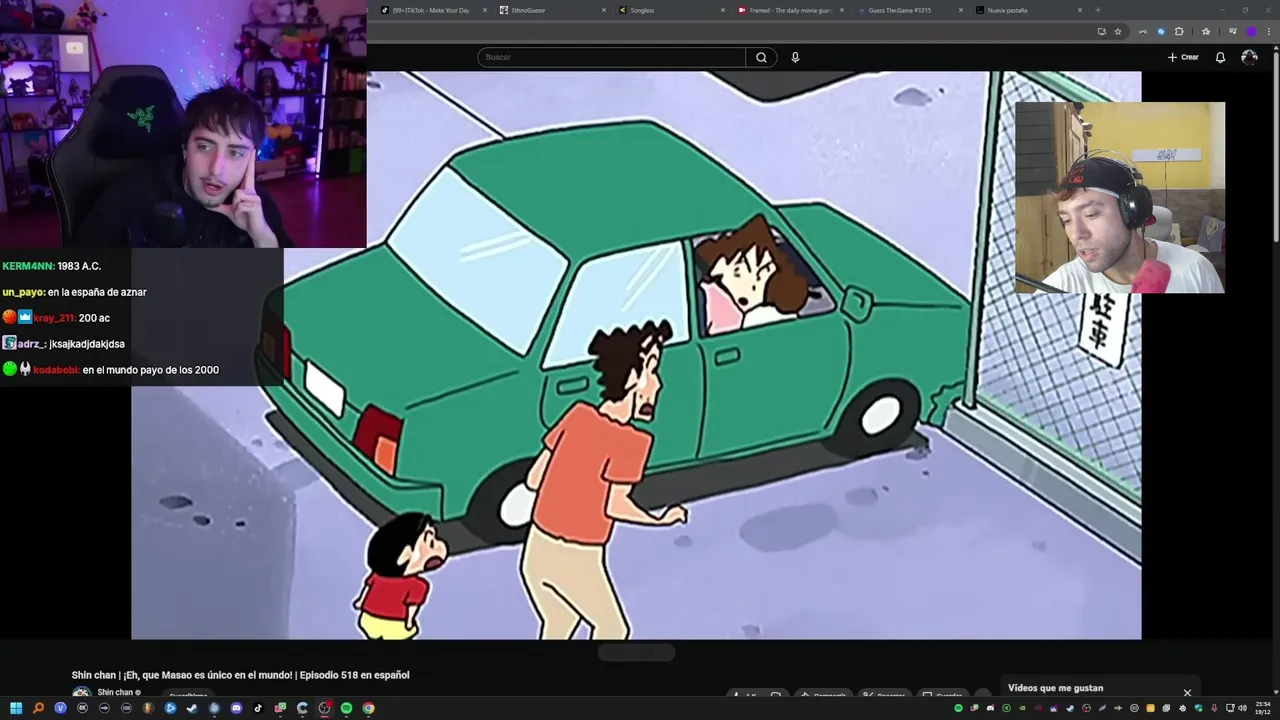Start voice search with the microphone icon

point(795,57)
